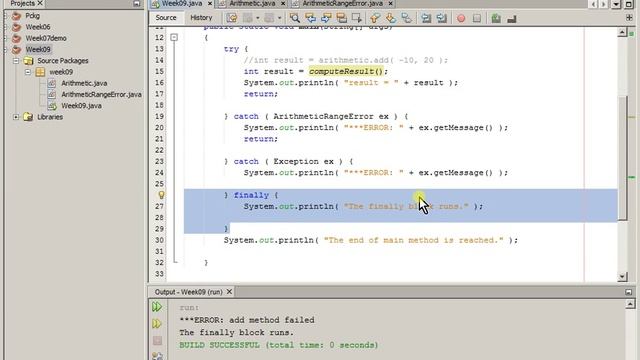This screenshot has height=360, width=640.
Task: Click the editor scrollbar up arrow
Action: click(x=622, y=33)
